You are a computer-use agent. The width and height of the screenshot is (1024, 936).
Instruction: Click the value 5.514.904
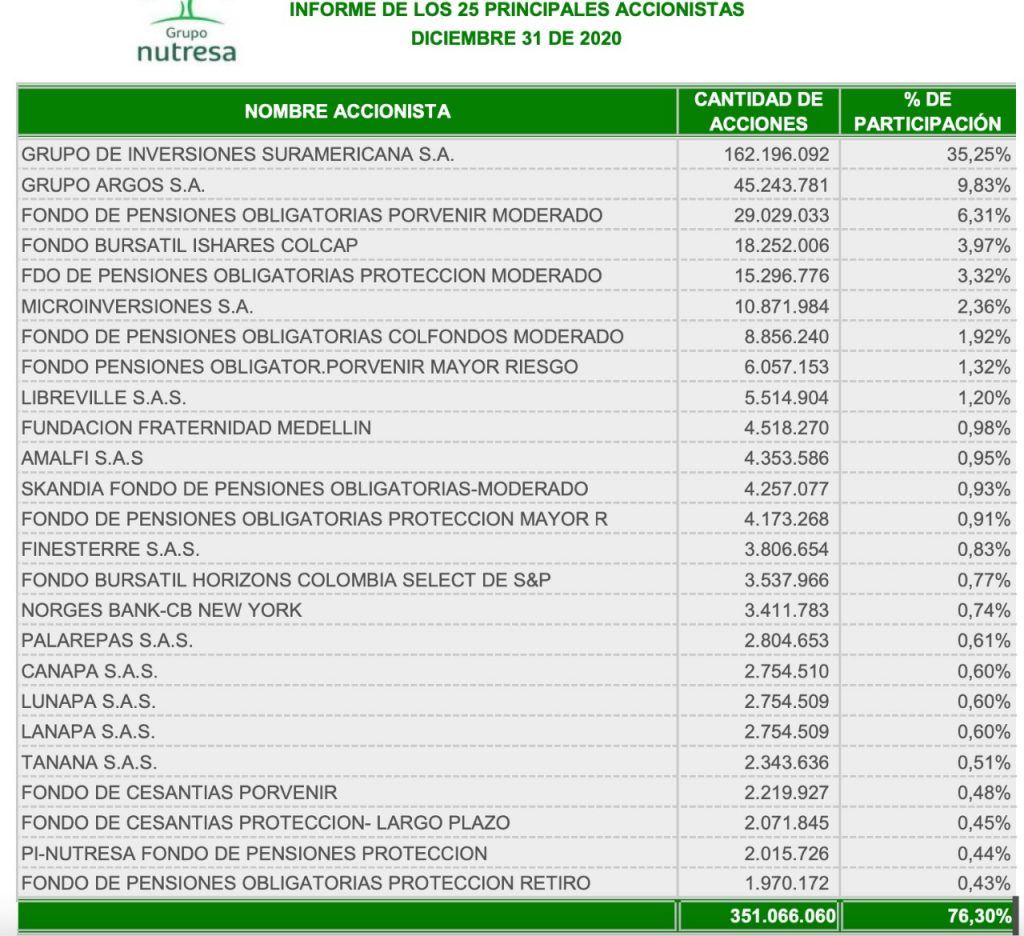point(786,398)
